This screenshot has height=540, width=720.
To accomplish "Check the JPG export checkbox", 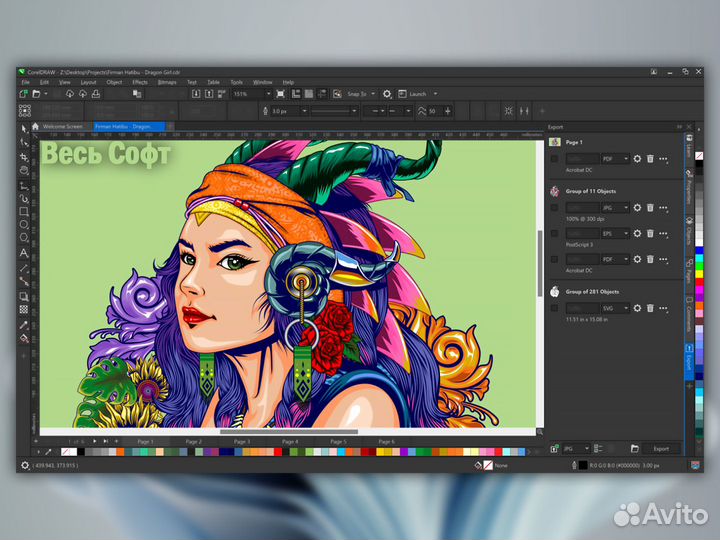I will pyautogui.click(x=555, y=208).
